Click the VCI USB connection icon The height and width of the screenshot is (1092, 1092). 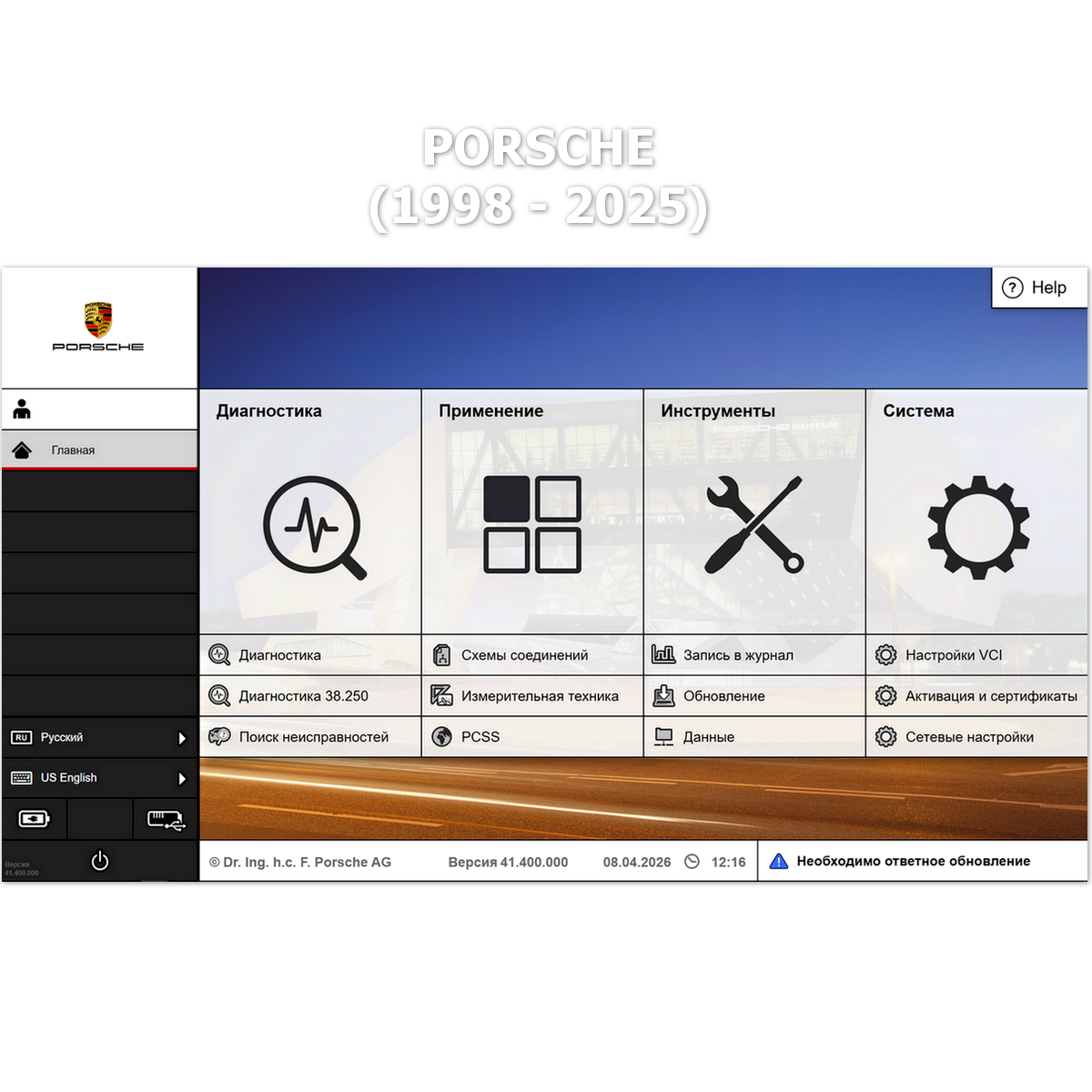click(x=166, y=819)
